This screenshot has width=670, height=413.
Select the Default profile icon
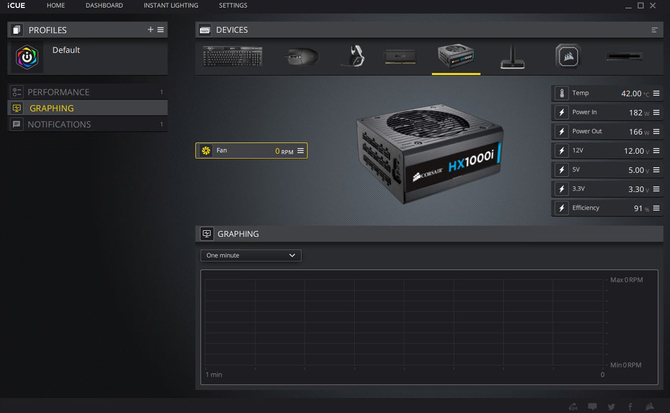[27, 57]
